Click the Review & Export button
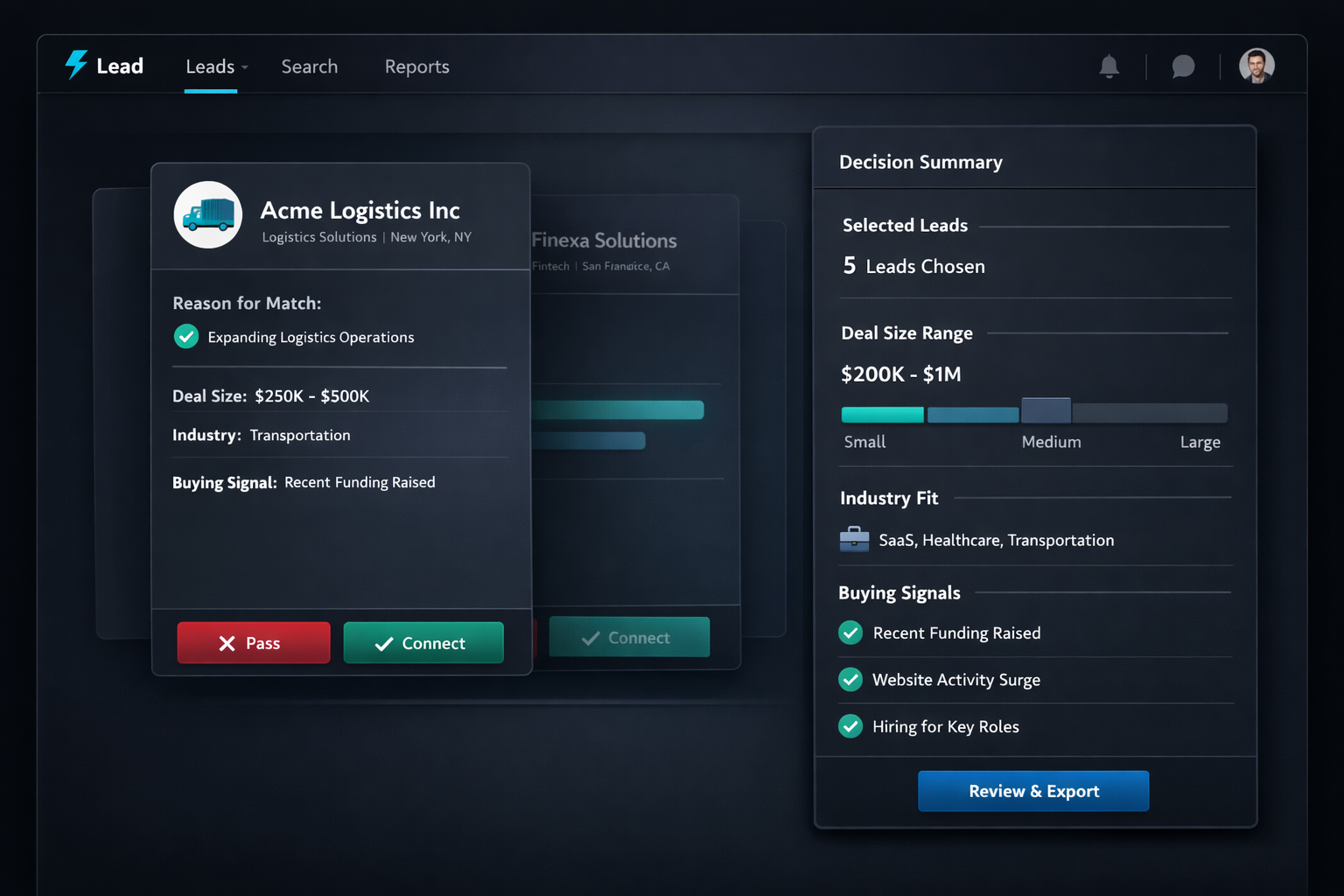This screenshot has height=896, width=1344. coord(1033,791)
